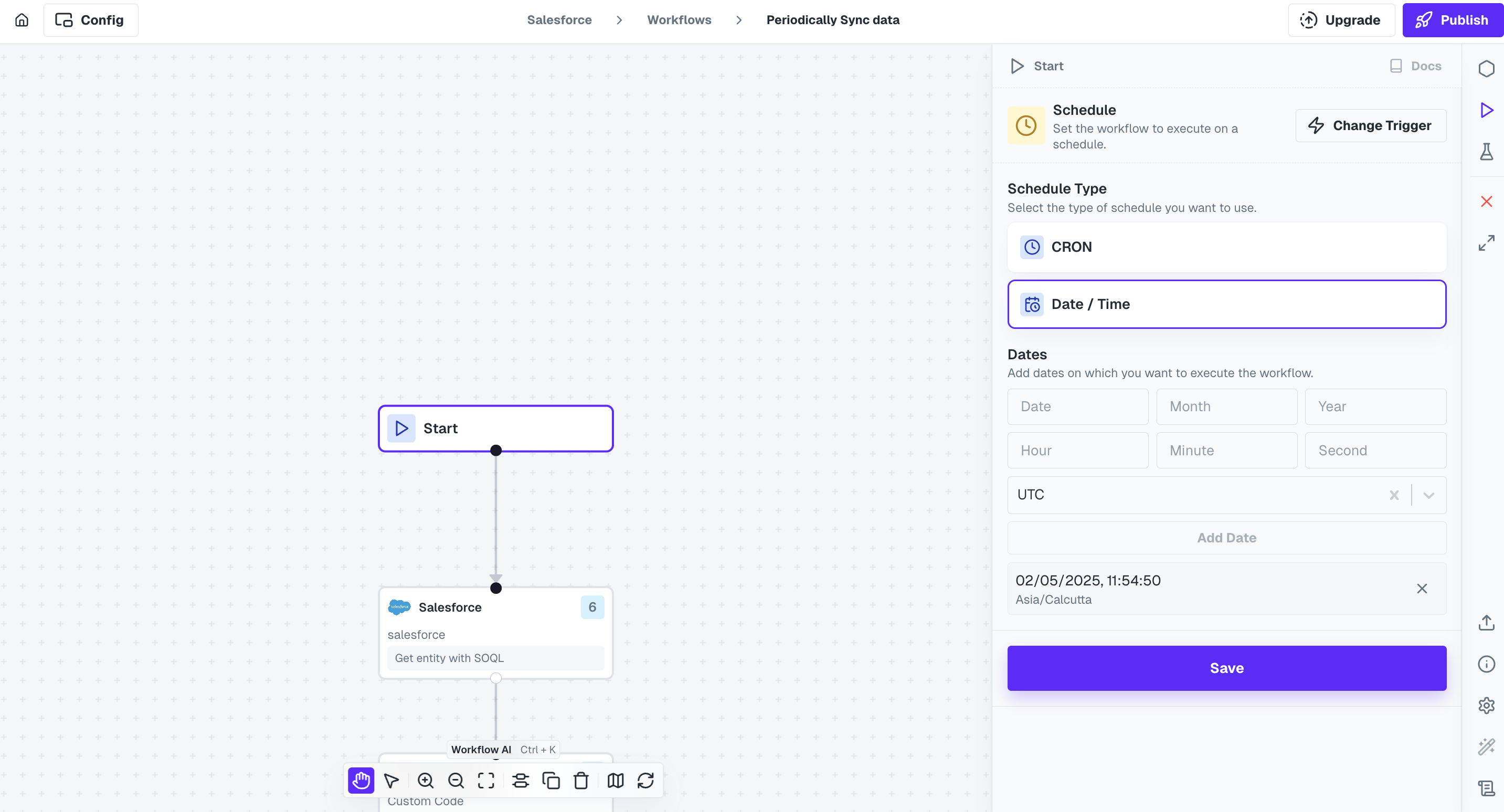
Task: Click the Change Trigger button
Action: pyautogui.click(x=1370, y=125)
